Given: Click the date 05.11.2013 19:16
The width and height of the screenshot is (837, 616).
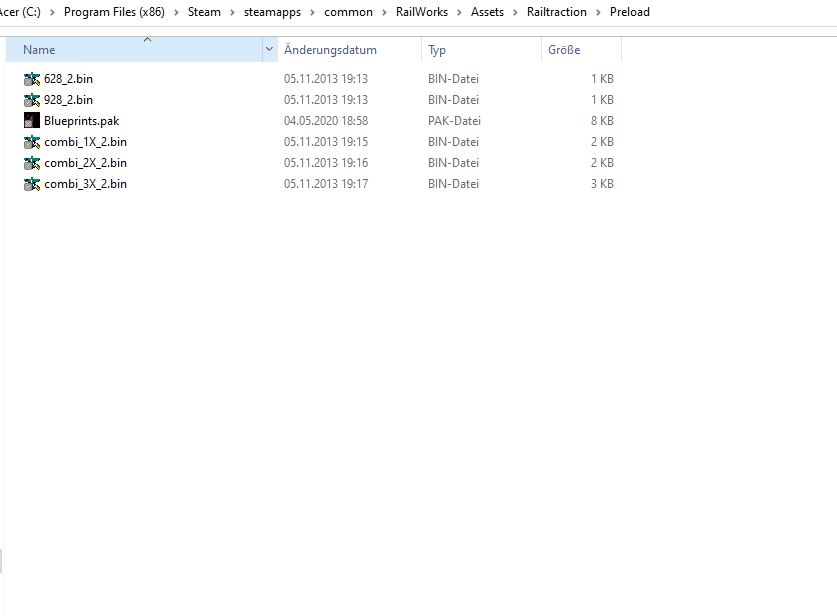Looking at the screenshot, I should 326,163.
